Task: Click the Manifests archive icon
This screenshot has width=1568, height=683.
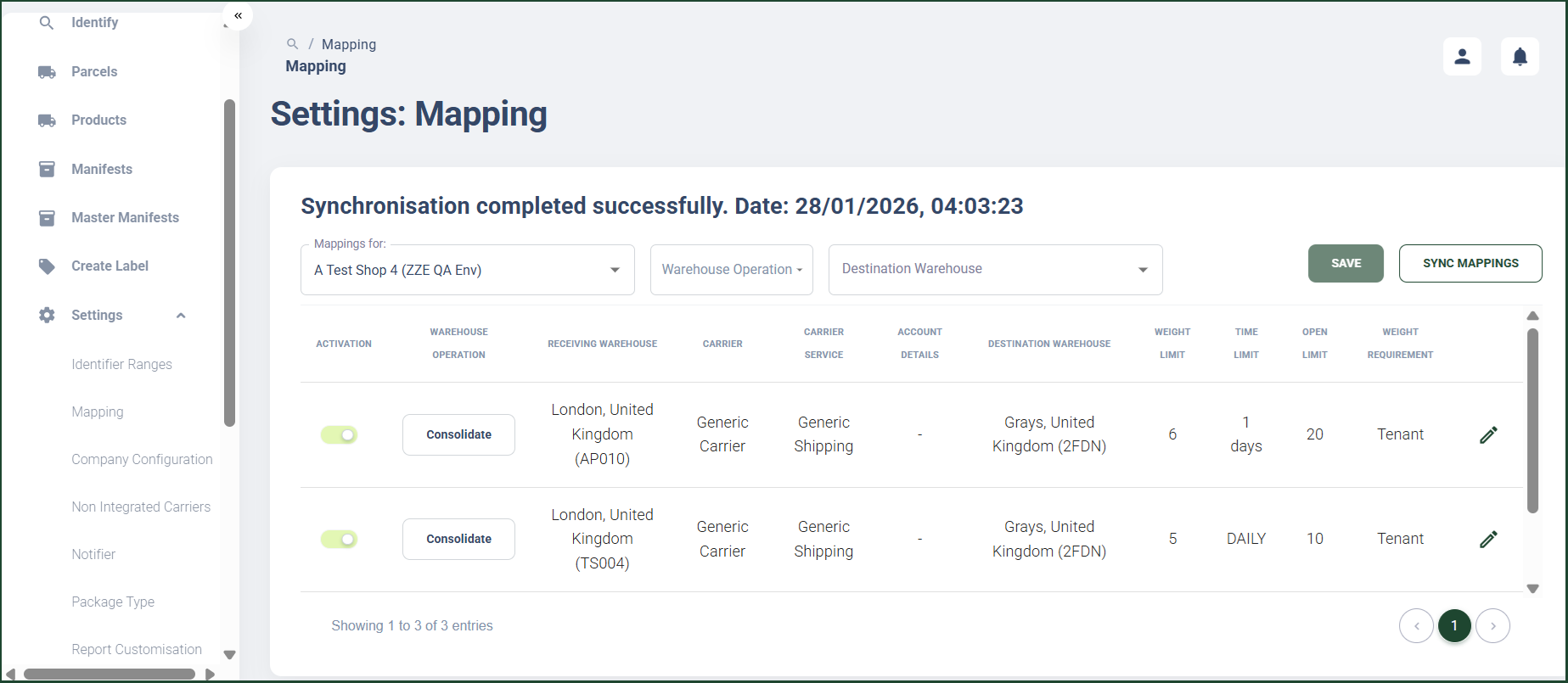Action: 47,169
